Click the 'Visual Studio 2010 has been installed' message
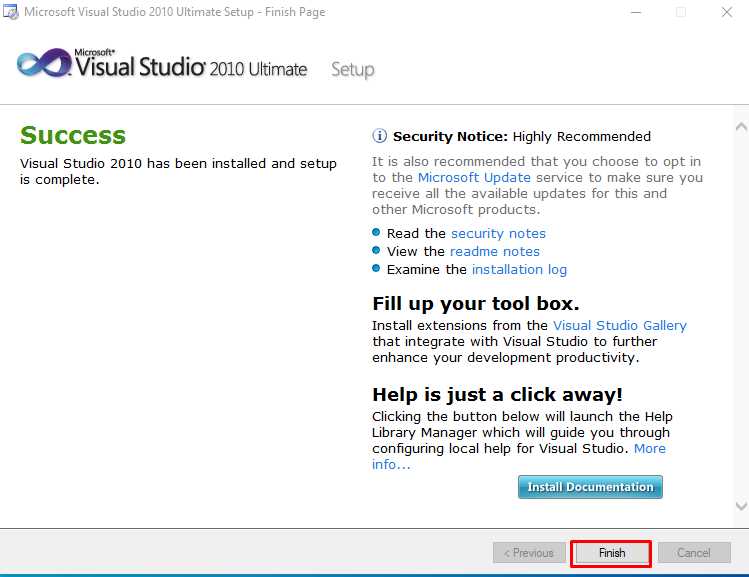This screenshot has height=577, width=749. [178, 171]
